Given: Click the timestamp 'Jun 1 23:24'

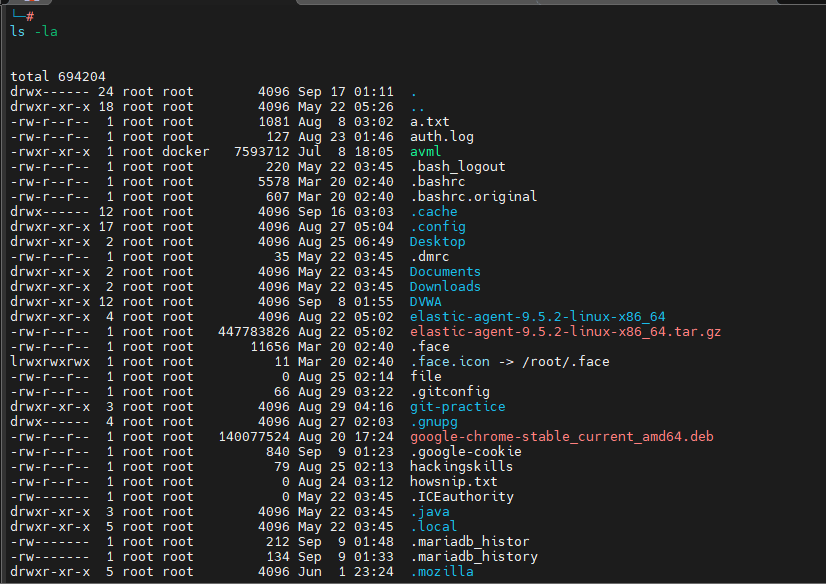Looking at the screenshot, I should [x=345, y=572].
